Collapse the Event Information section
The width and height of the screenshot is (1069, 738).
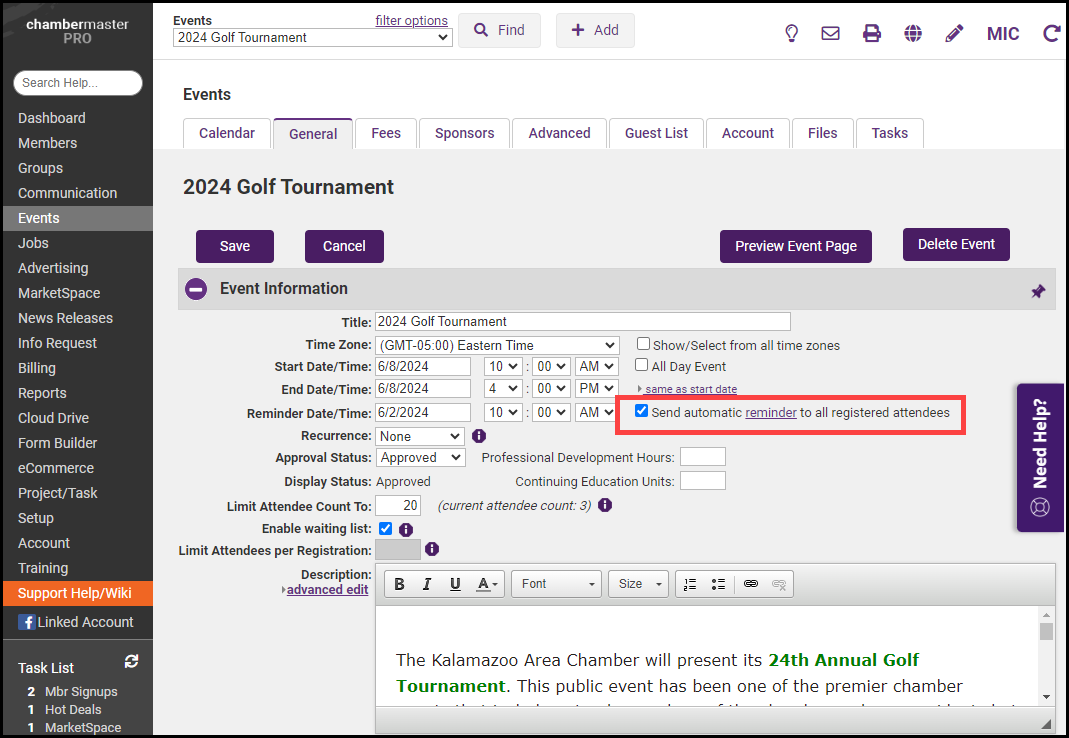tap(197, 289)
